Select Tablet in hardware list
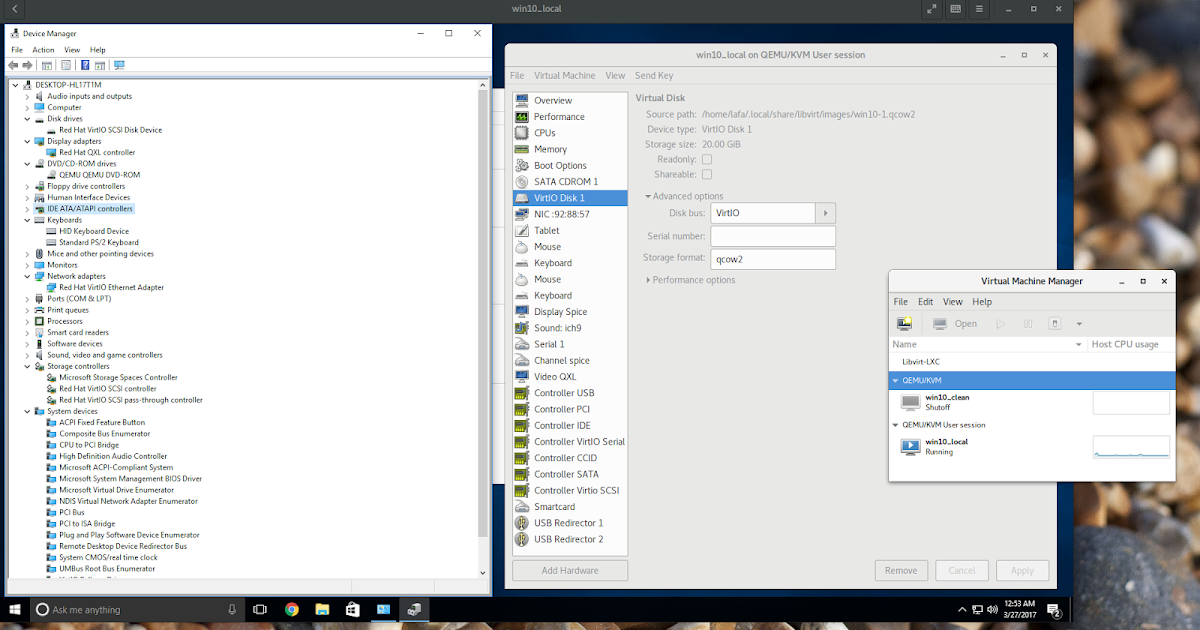1200x630 pixels. coord(570,231)
